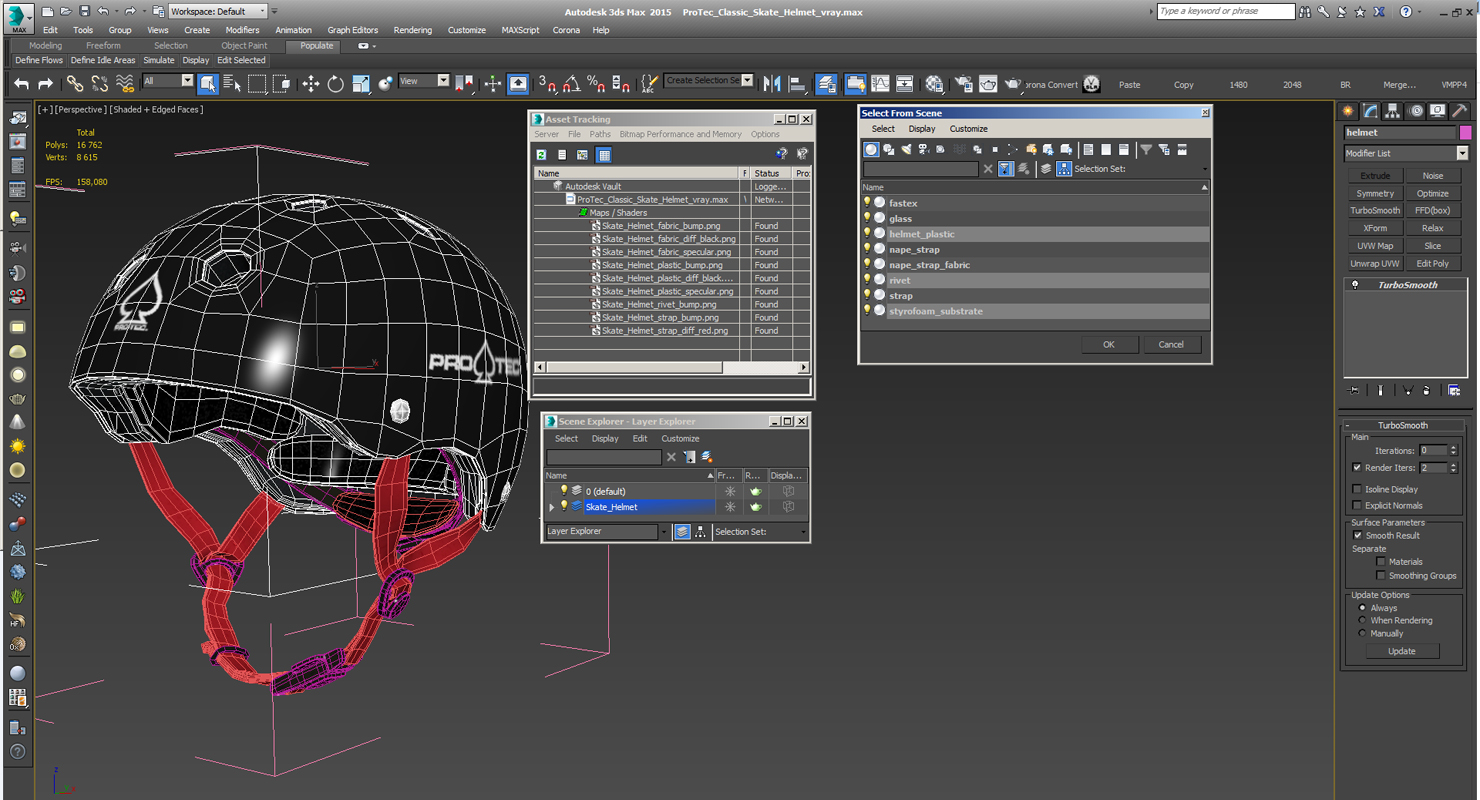Open the Hierarchy command panel tab

point(1392,111)
